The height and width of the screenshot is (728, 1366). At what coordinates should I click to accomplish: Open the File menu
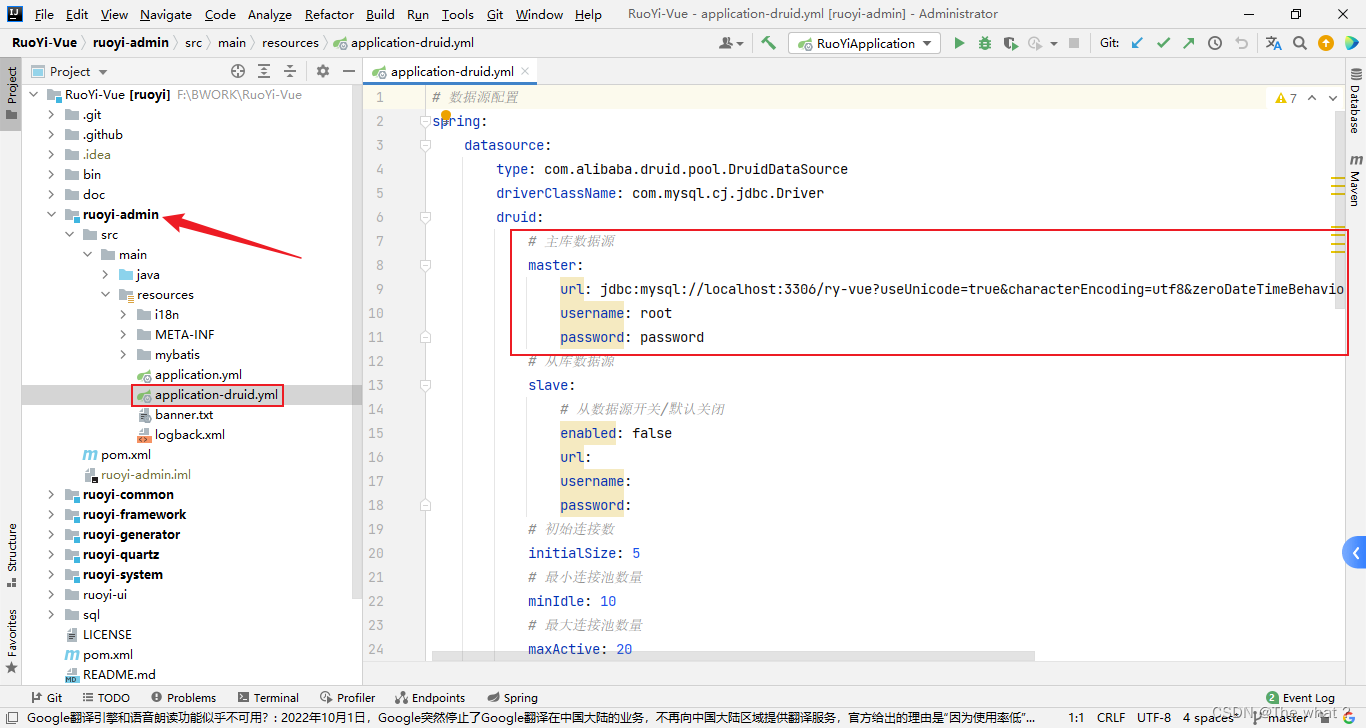pyautogui.click(x=44, y=14)
